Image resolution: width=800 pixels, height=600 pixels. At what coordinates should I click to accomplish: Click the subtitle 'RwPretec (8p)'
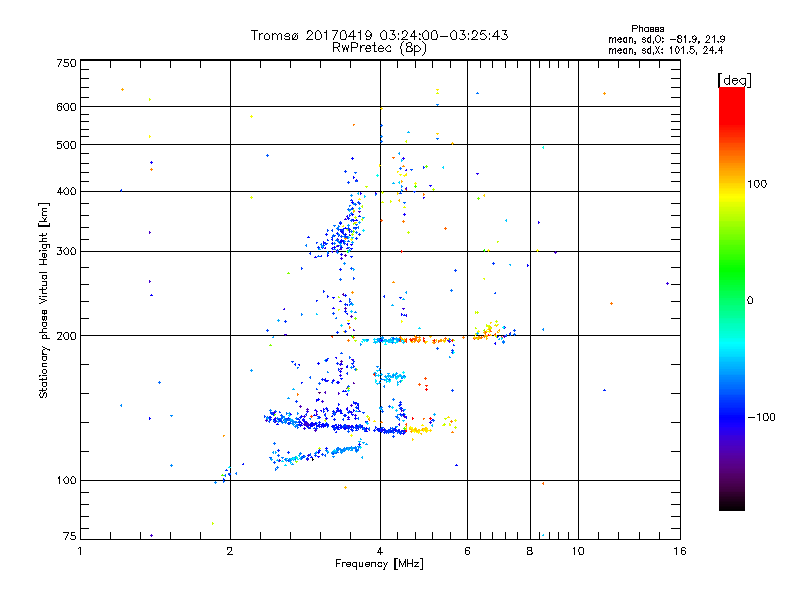(379, 48)
